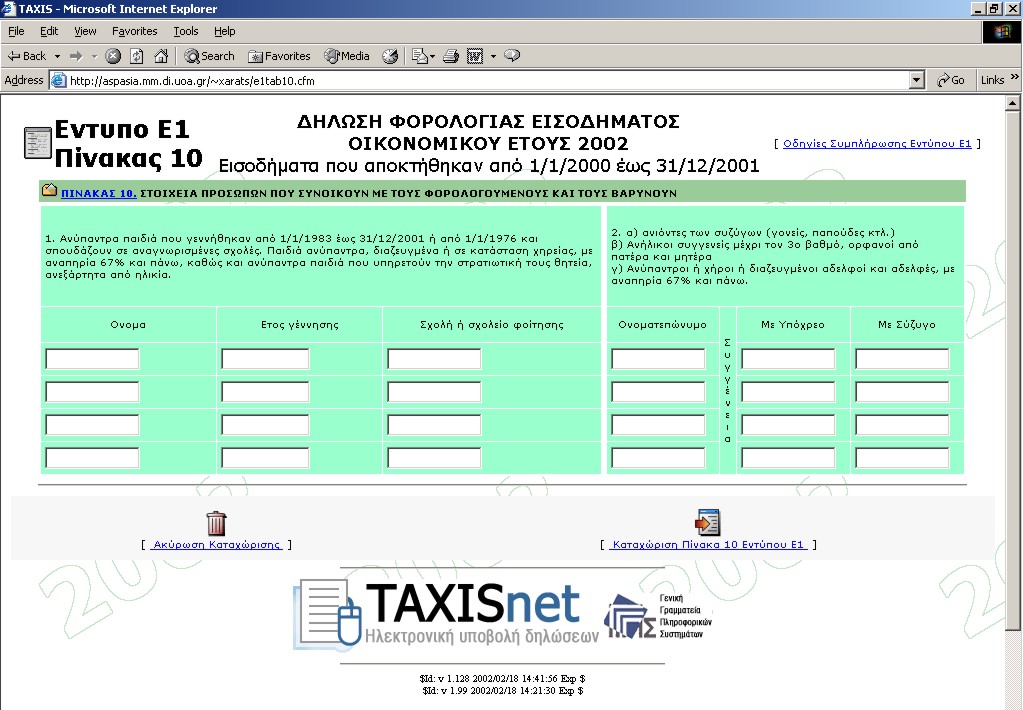Click the ΠΙΝΑΚΑΣ 10. link

click(99, 193)
